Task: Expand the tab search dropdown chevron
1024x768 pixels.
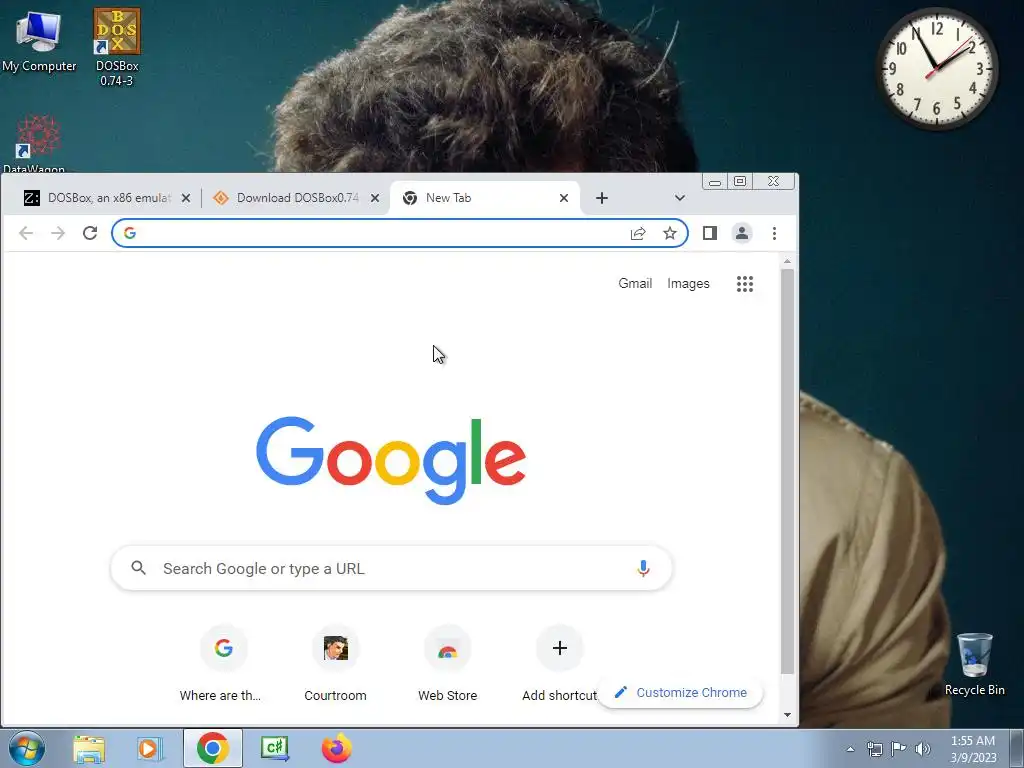Action: (x=679, y=198)
